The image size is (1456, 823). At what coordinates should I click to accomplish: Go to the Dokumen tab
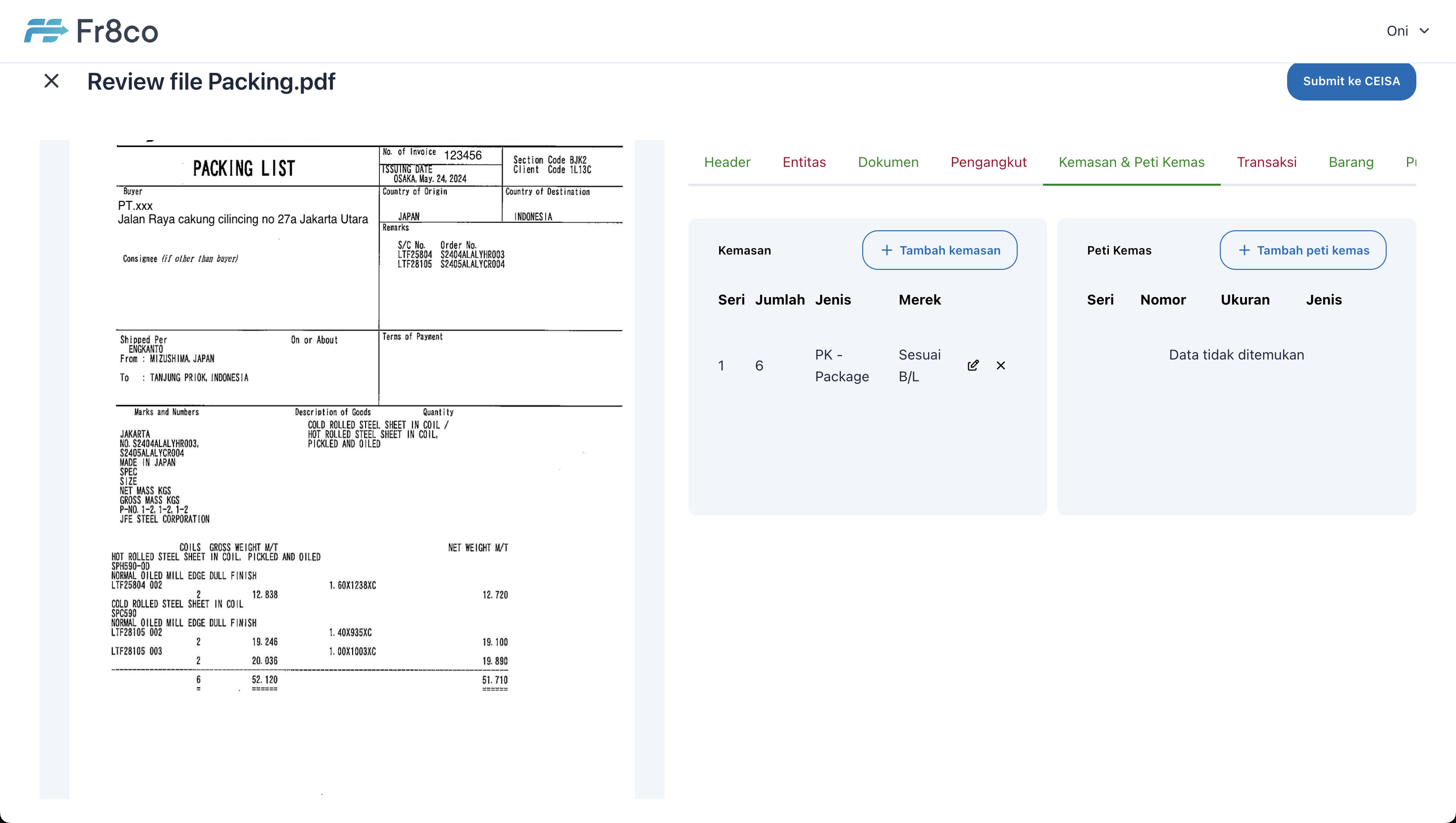pos(888,162)
